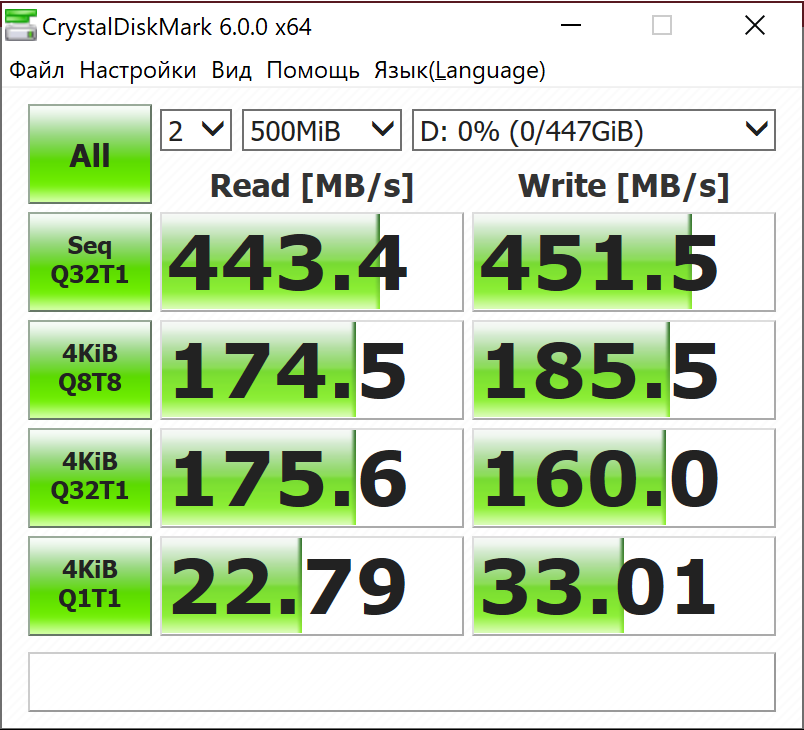Open the Язык(Language) menu
Screen dimensions: 804x730
point(460,70)
